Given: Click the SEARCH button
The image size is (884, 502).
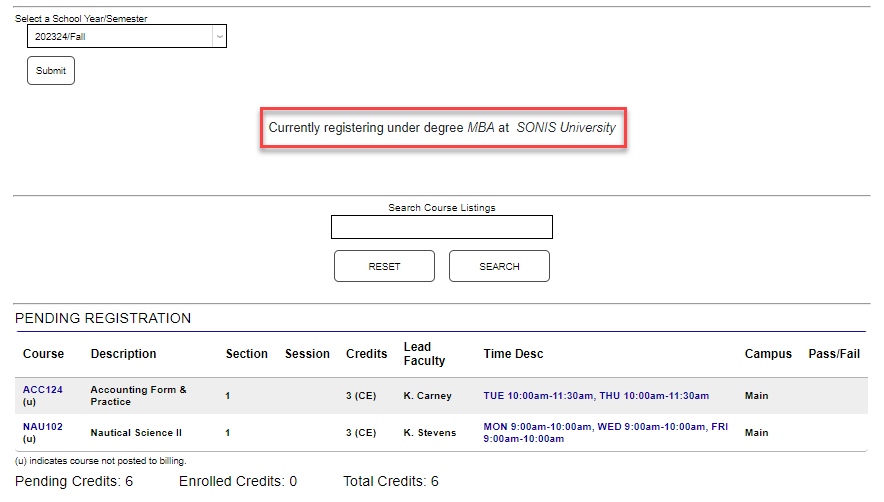Looking at the screenshot, I should click(499, 266).
